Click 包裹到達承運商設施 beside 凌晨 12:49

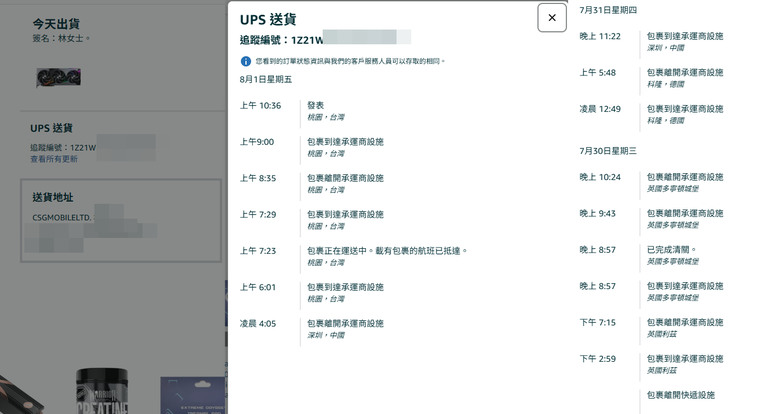click(x=685, y=109)
